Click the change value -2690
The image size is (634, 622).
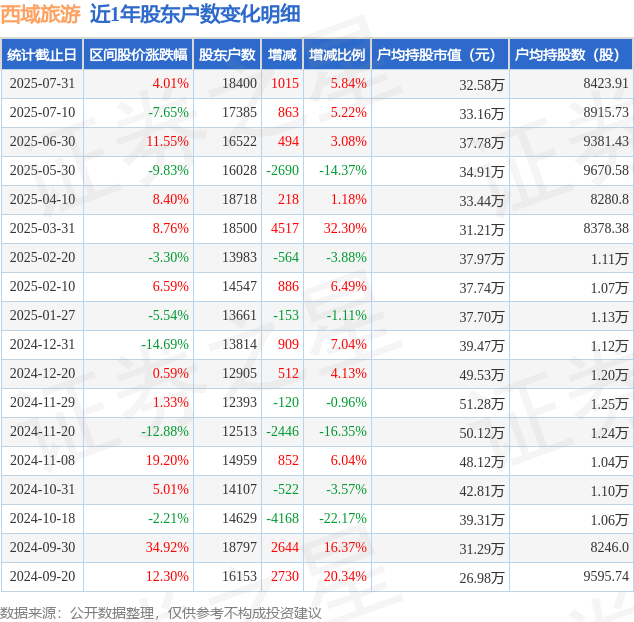click(x=283, y=170)
